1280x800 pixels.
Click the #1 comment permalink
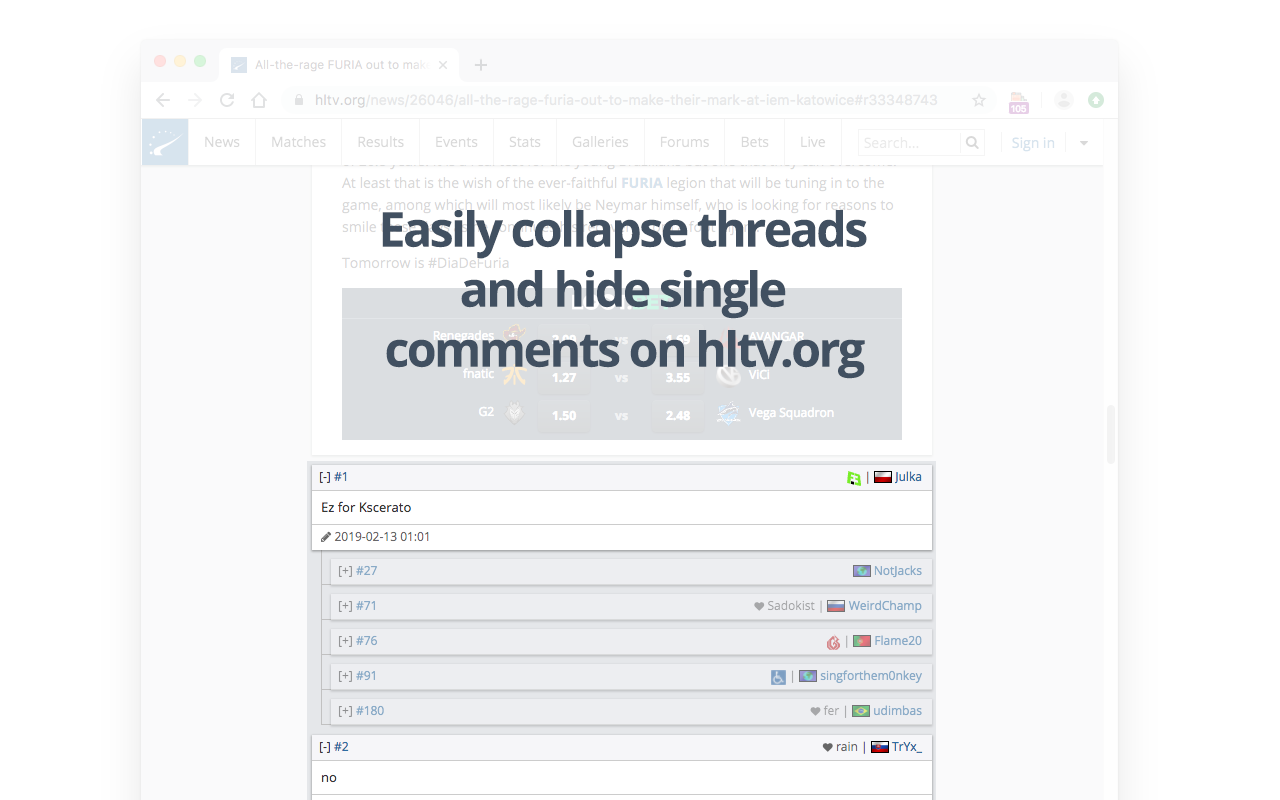click(x=341, y=477)
